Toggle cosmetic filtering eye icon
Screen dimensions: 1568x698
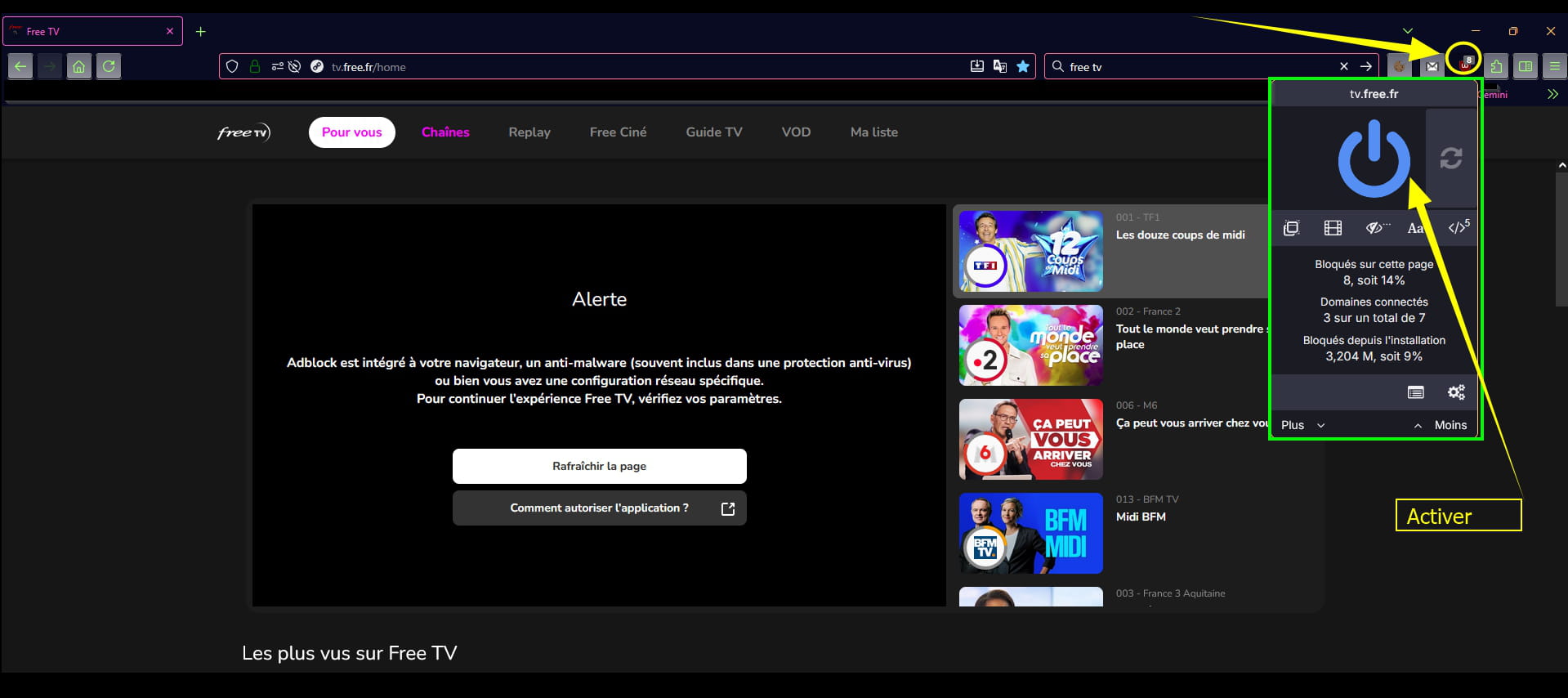[1376, 228]
